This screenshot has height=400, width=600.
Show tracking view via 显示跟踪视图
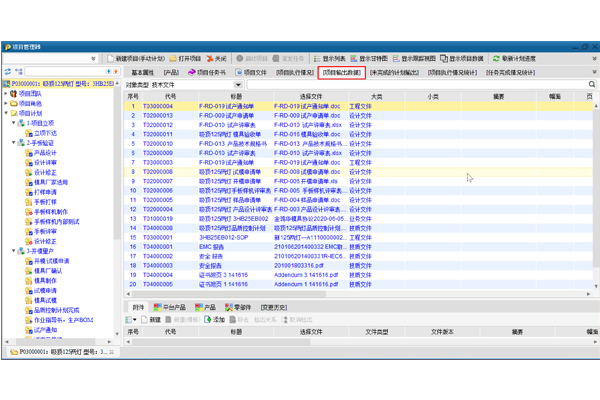tap(414, 59)
